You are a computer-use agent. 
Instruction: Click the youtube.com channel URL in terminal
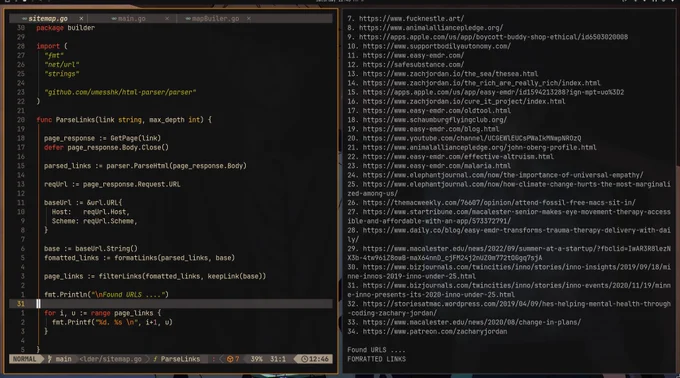point(472,138)
